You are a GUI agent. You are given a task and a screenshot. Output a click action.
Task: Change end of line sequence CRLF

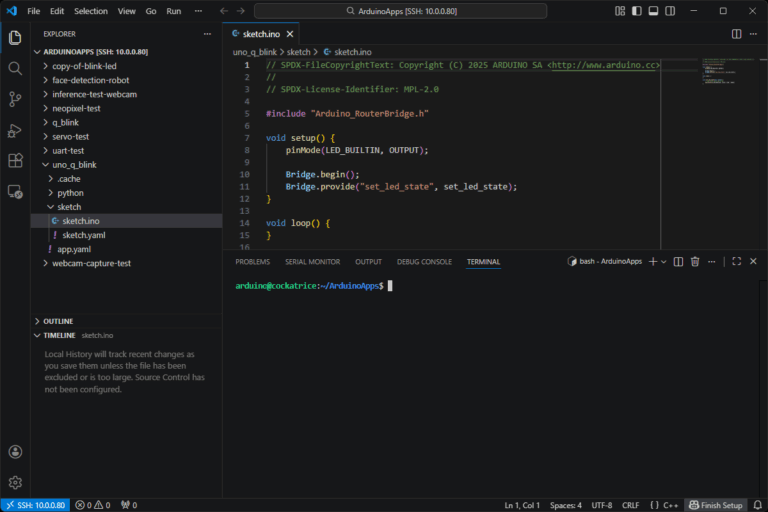(630, 505)
